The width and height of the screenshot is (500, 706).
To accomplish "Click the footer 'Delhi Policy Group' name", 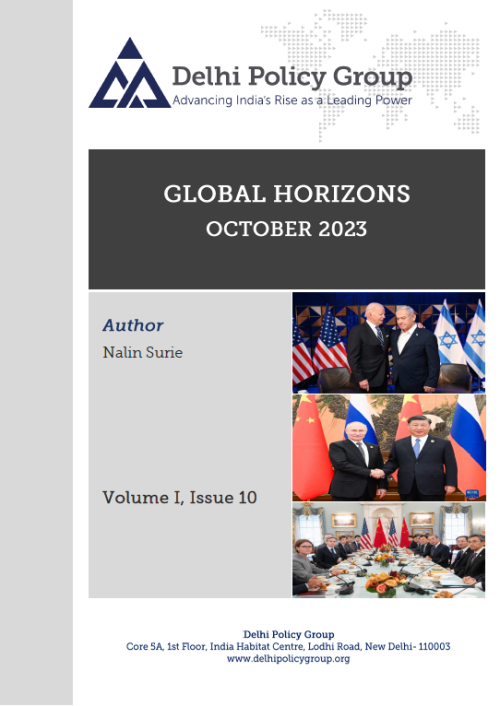I will (288, 634).
